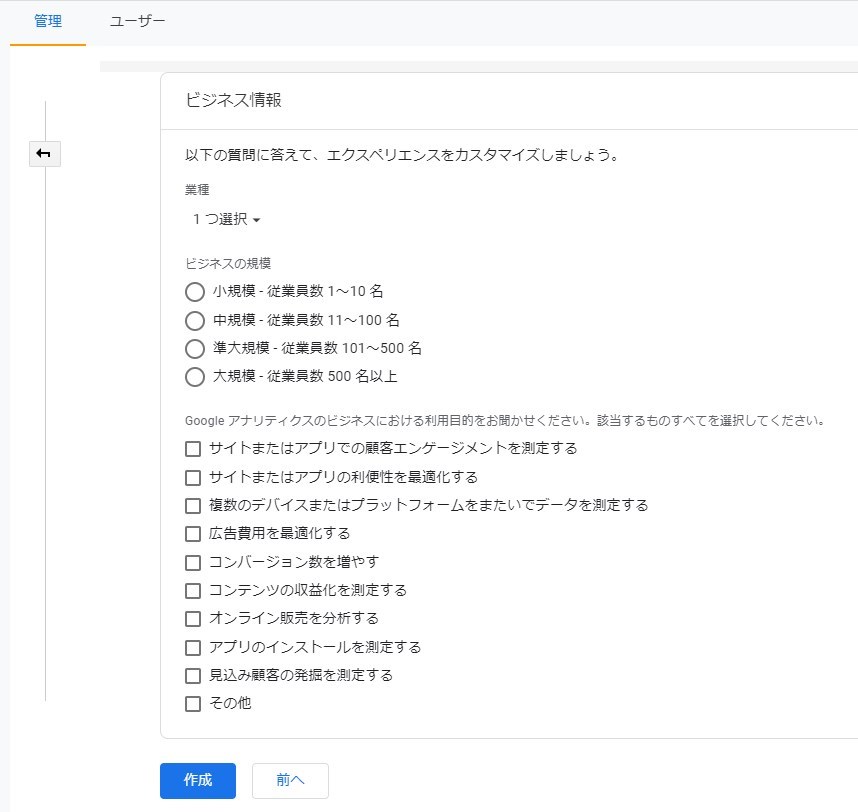Check 広告費用を最適化する checkbox
Viewport: 858px width, 812px height.
192,534
